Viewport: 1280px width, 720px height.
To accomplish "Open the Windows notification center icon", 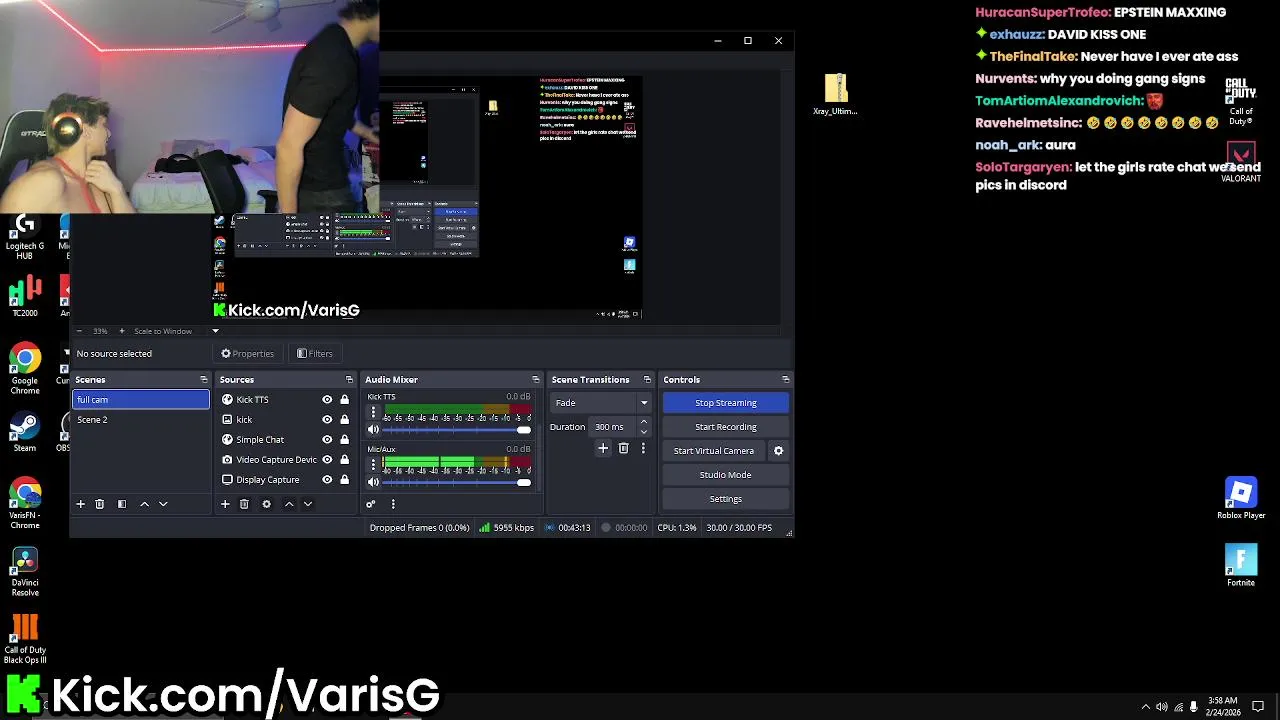I will (1258, 707).
